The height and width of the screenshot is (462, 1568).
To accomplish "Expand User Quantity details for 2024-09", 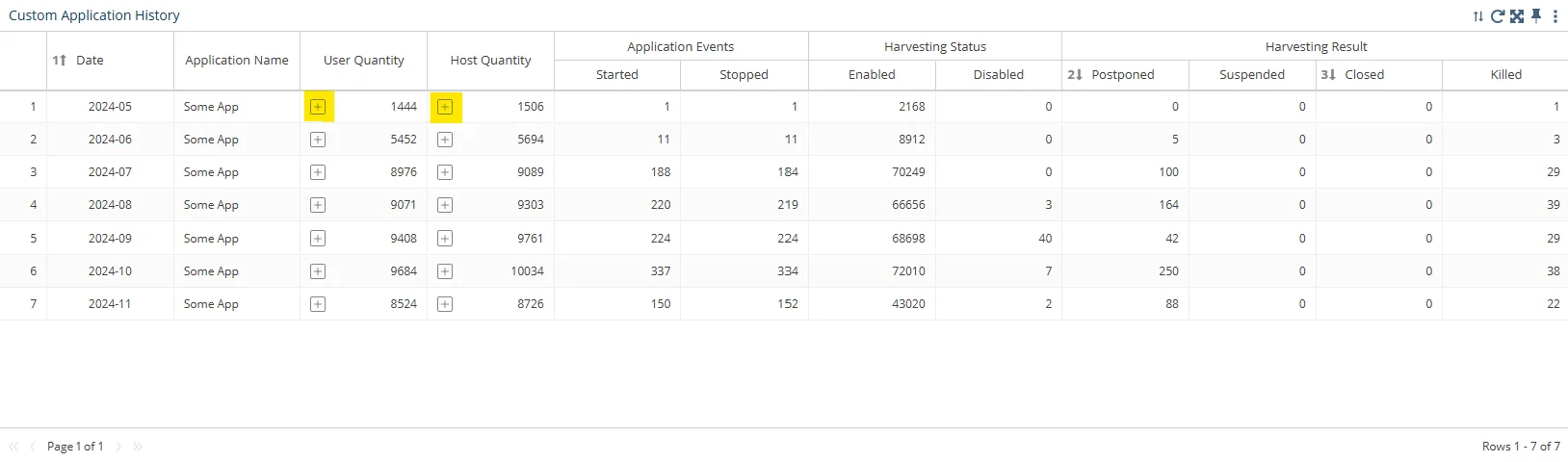I will [318, 238].
